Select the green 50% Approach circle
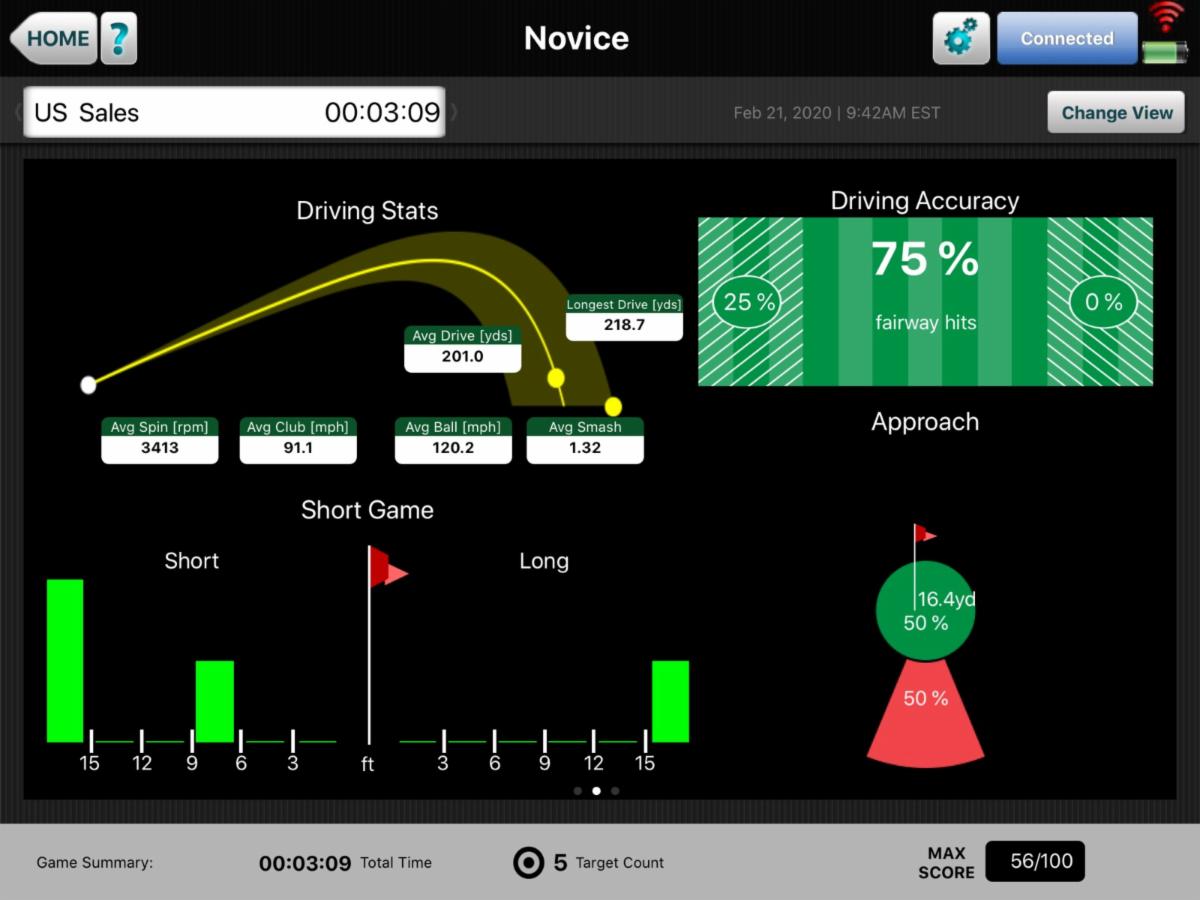Image resolution: width=1200 pixels, height=900 pixels. click(925, 610)
